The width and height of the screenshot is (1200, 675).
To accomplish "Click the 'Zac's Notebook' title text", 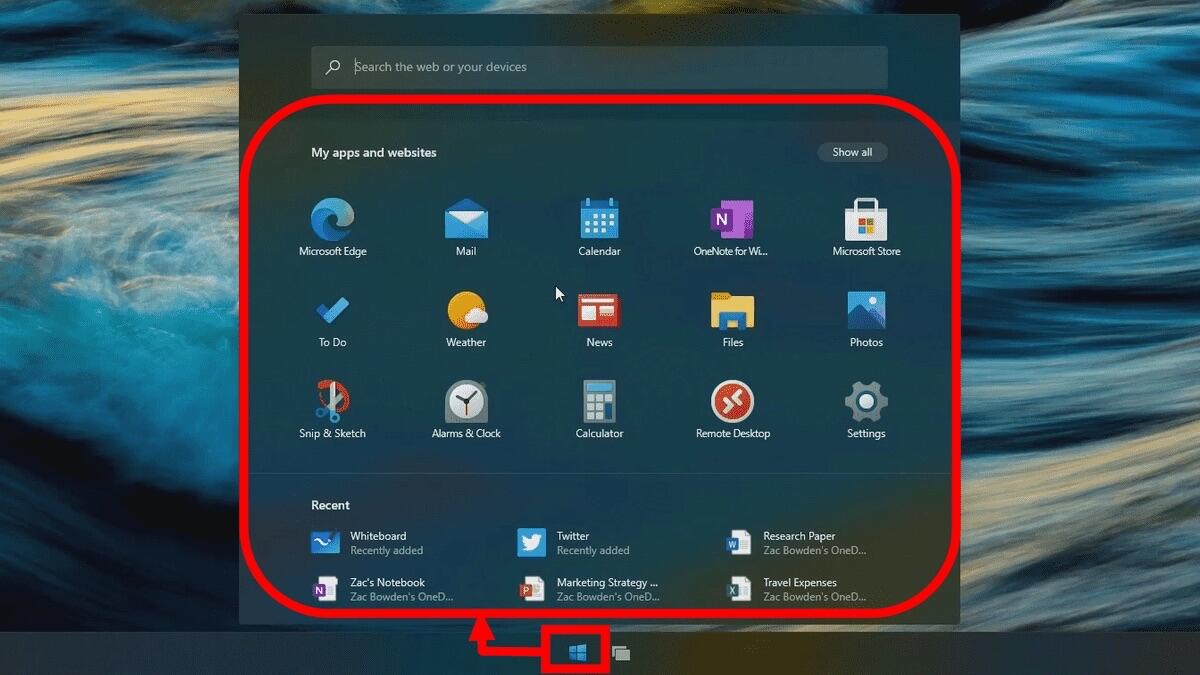I will pyautogui.click(x=387, y=583).
